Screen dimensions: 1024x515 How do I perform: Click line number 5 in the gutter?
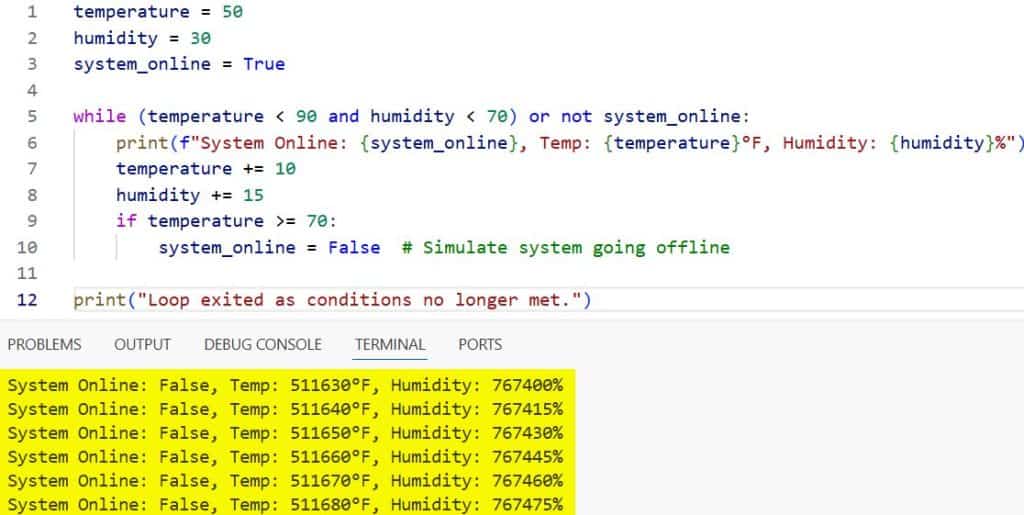tap(32, 116)
